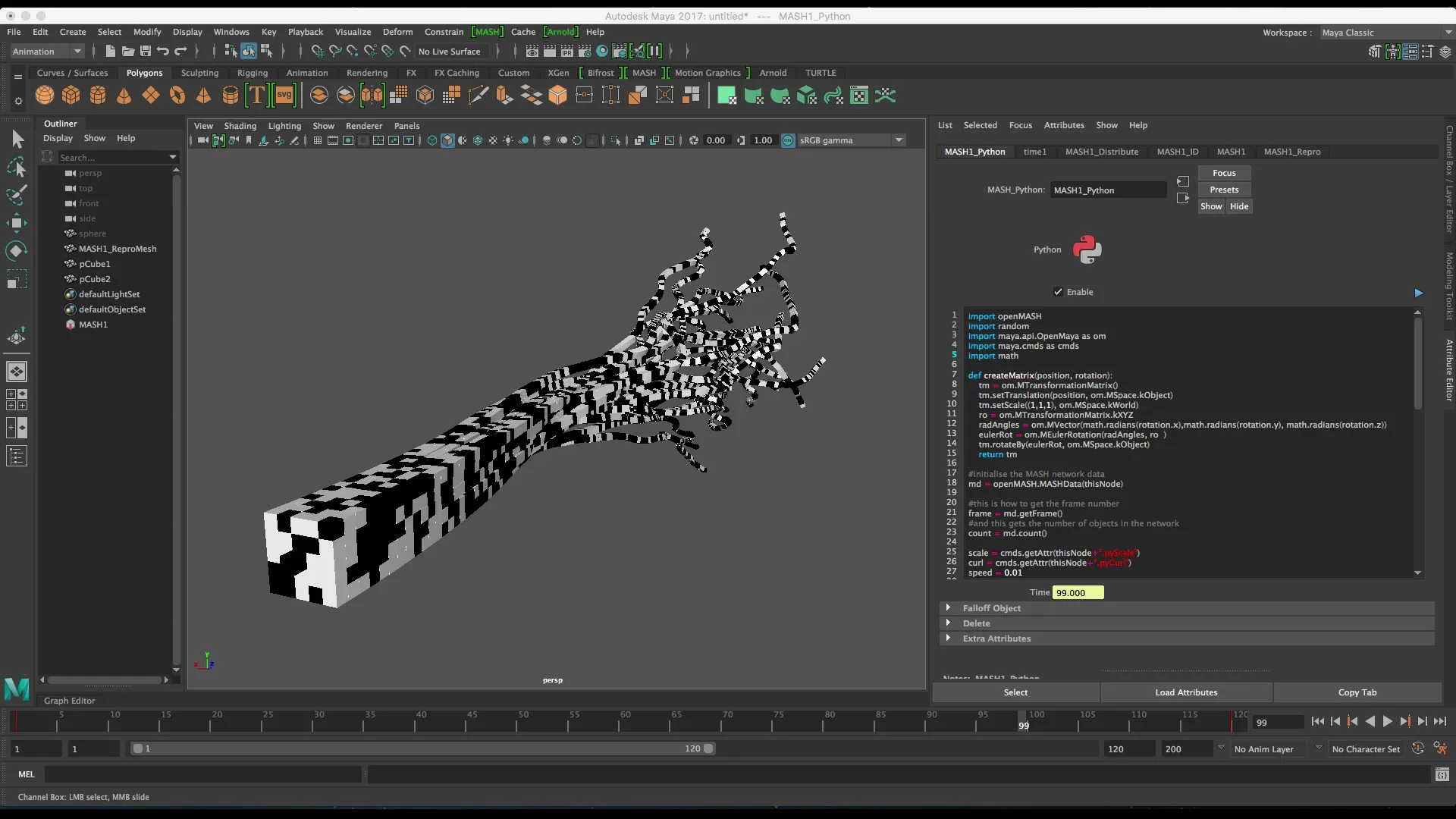Switch to the MASH1_Distribute tab

(x=1101, y=152)
